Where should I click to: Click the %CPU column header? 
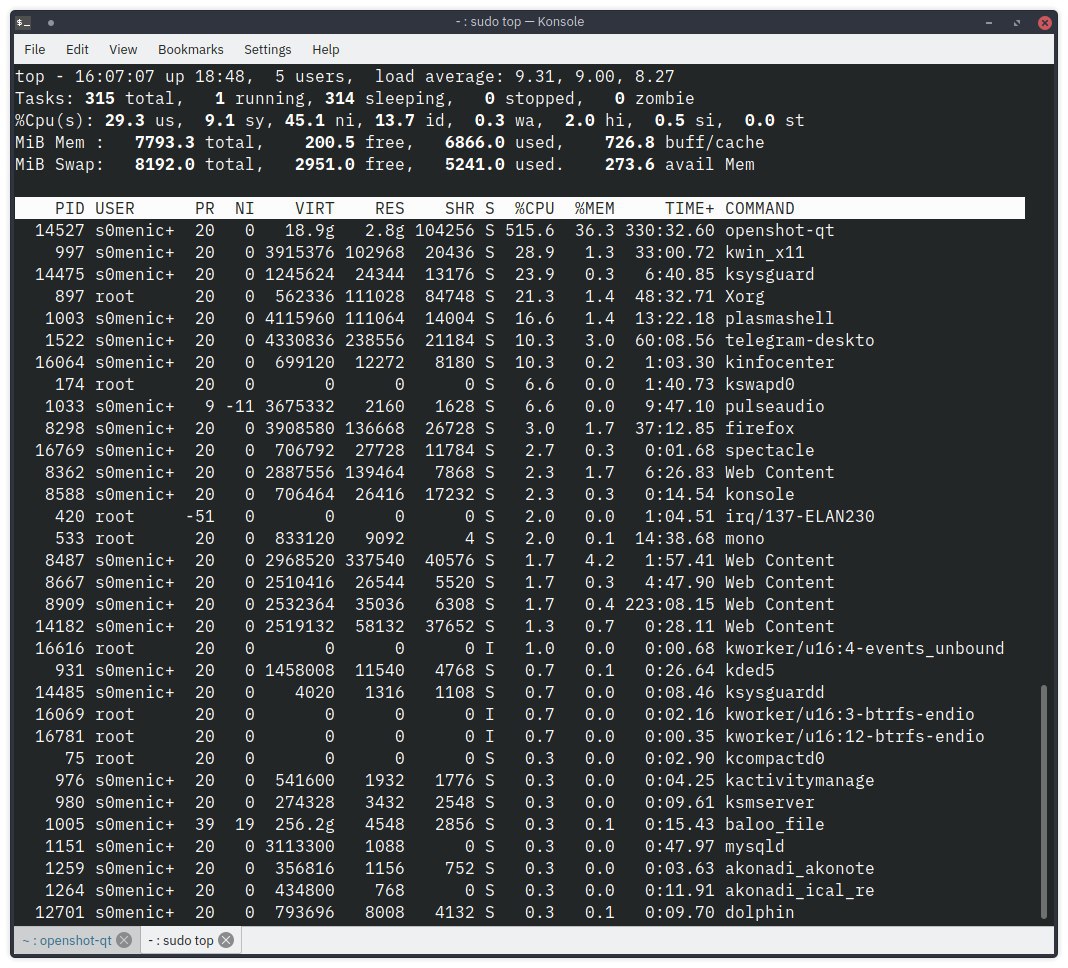(x=535, y=208)
